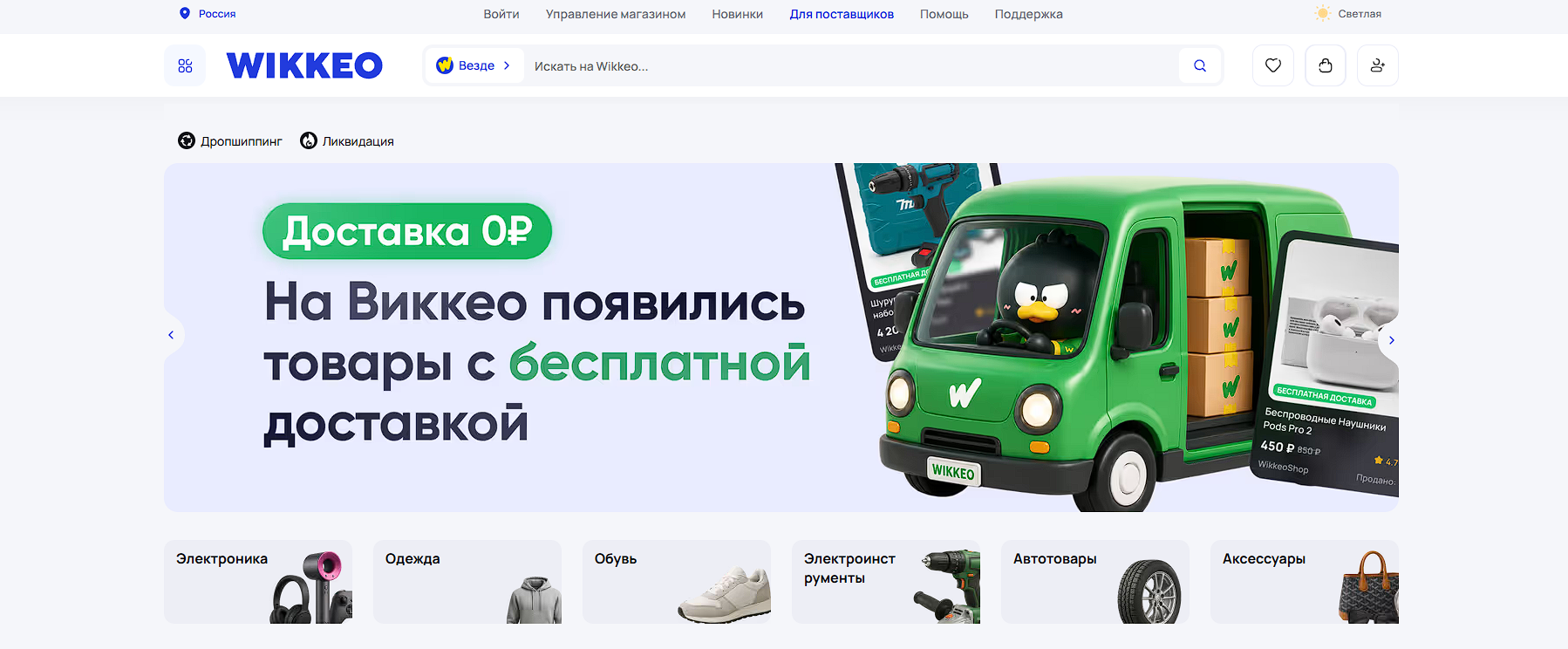This screenshot has height=649, width=1568.
Task: Click the location pin icon next to Россия
Action: pyautogui.click(x=185, y=13)
